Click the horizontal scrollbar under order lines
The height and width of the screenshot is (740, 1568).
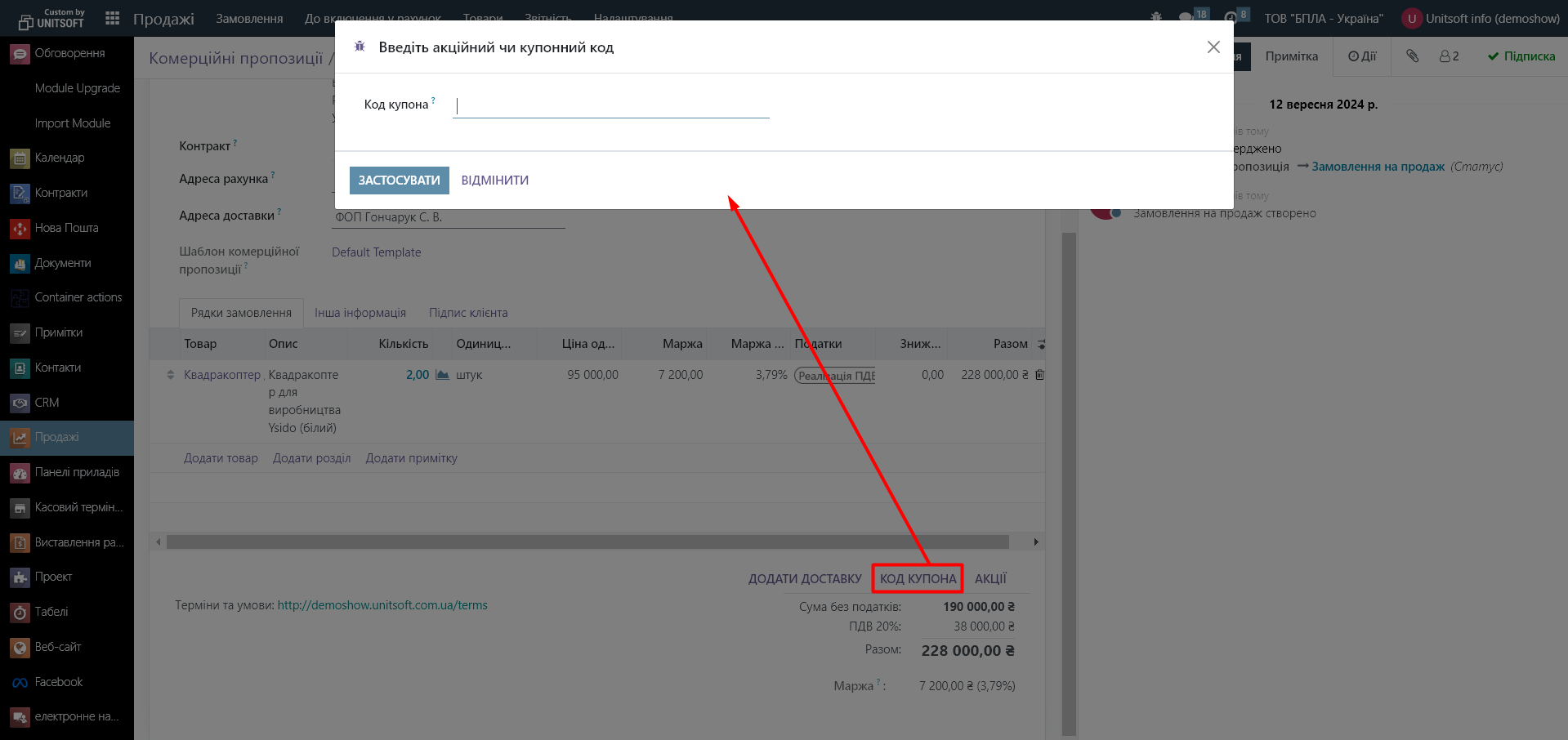pos(587,542)
